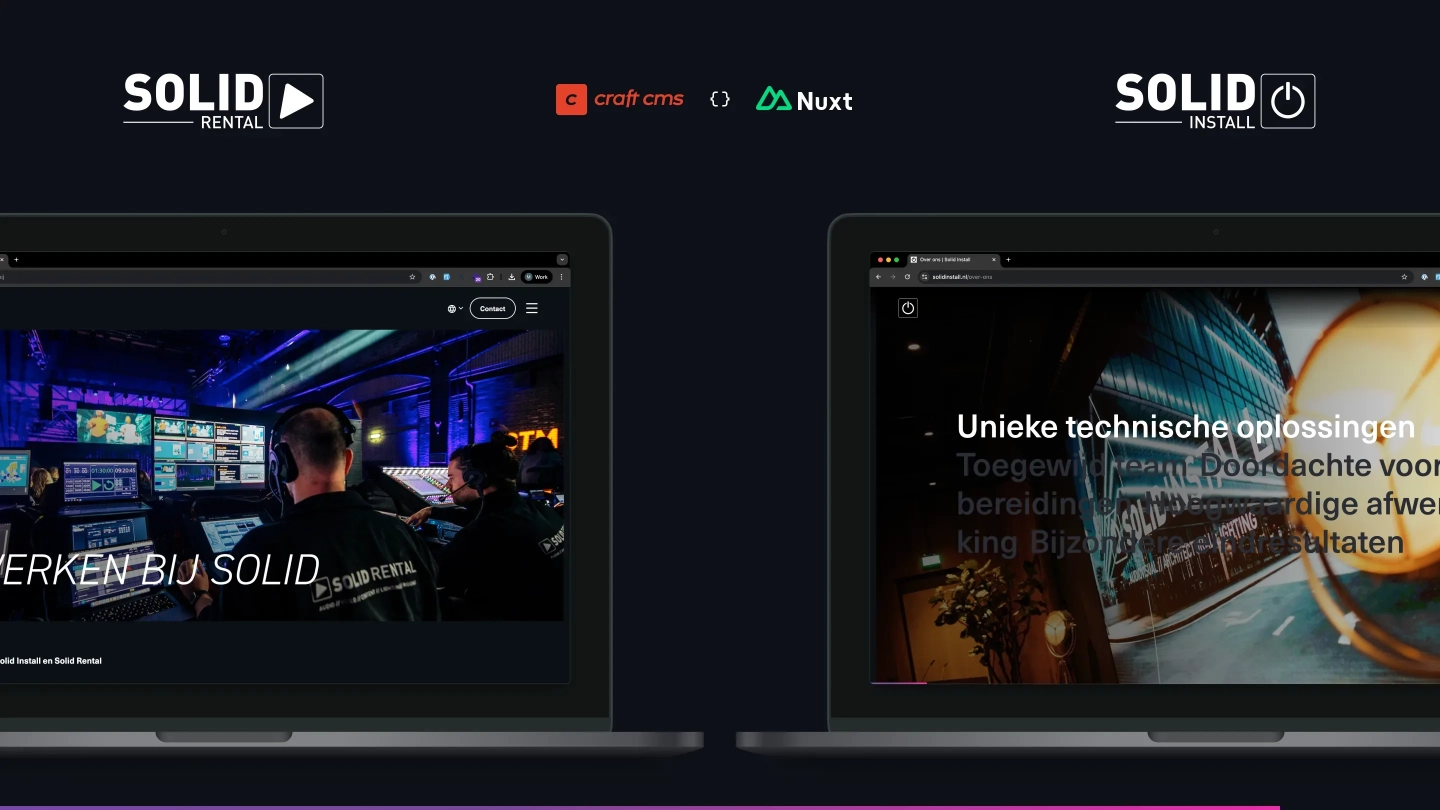Open the browser Downloads icon
Viewport: 1440px width, 810px height.
(x=511, y=277)
